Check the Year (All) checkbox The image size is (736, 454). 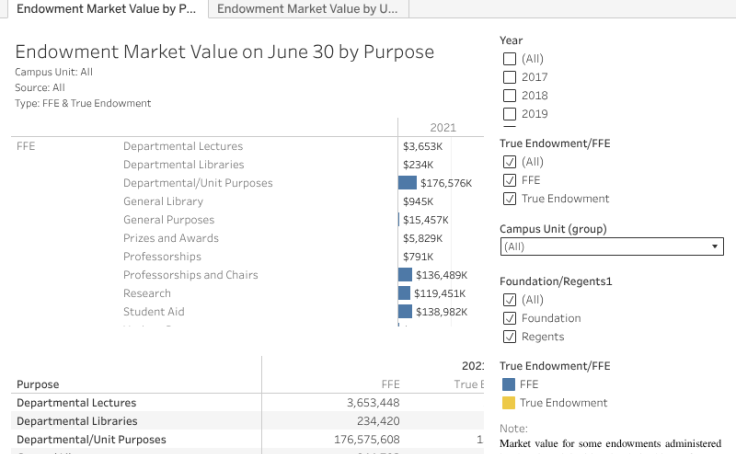point(509,59)
